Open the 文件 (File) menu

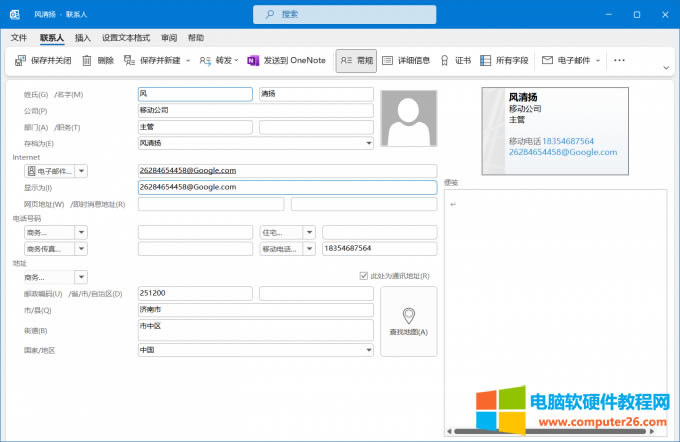[x=19, y=37]
